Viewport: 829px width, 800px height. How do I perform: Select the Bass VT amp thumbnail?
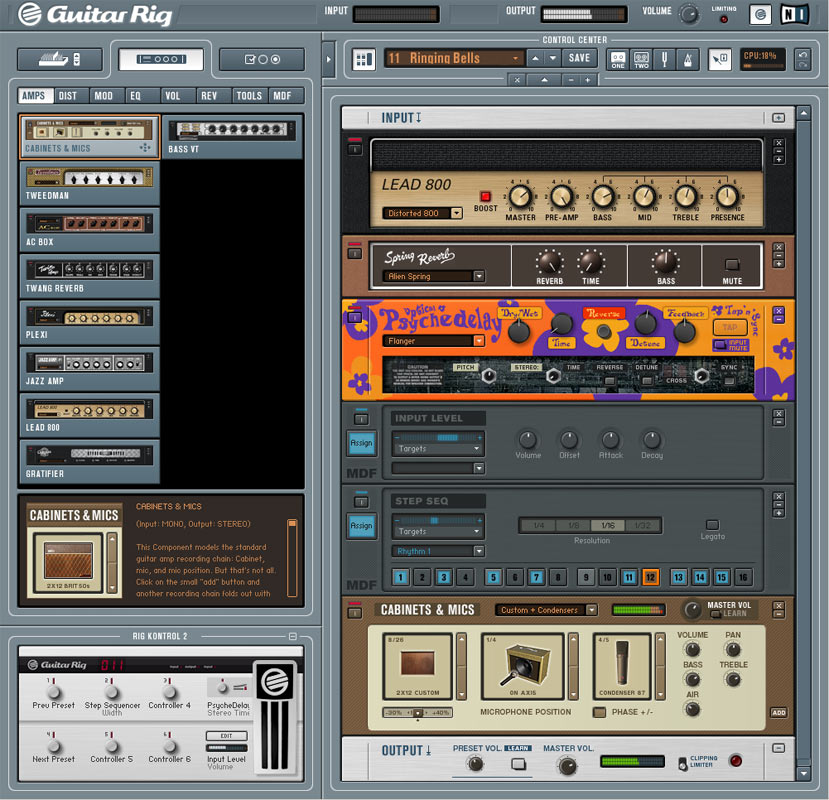233,136
